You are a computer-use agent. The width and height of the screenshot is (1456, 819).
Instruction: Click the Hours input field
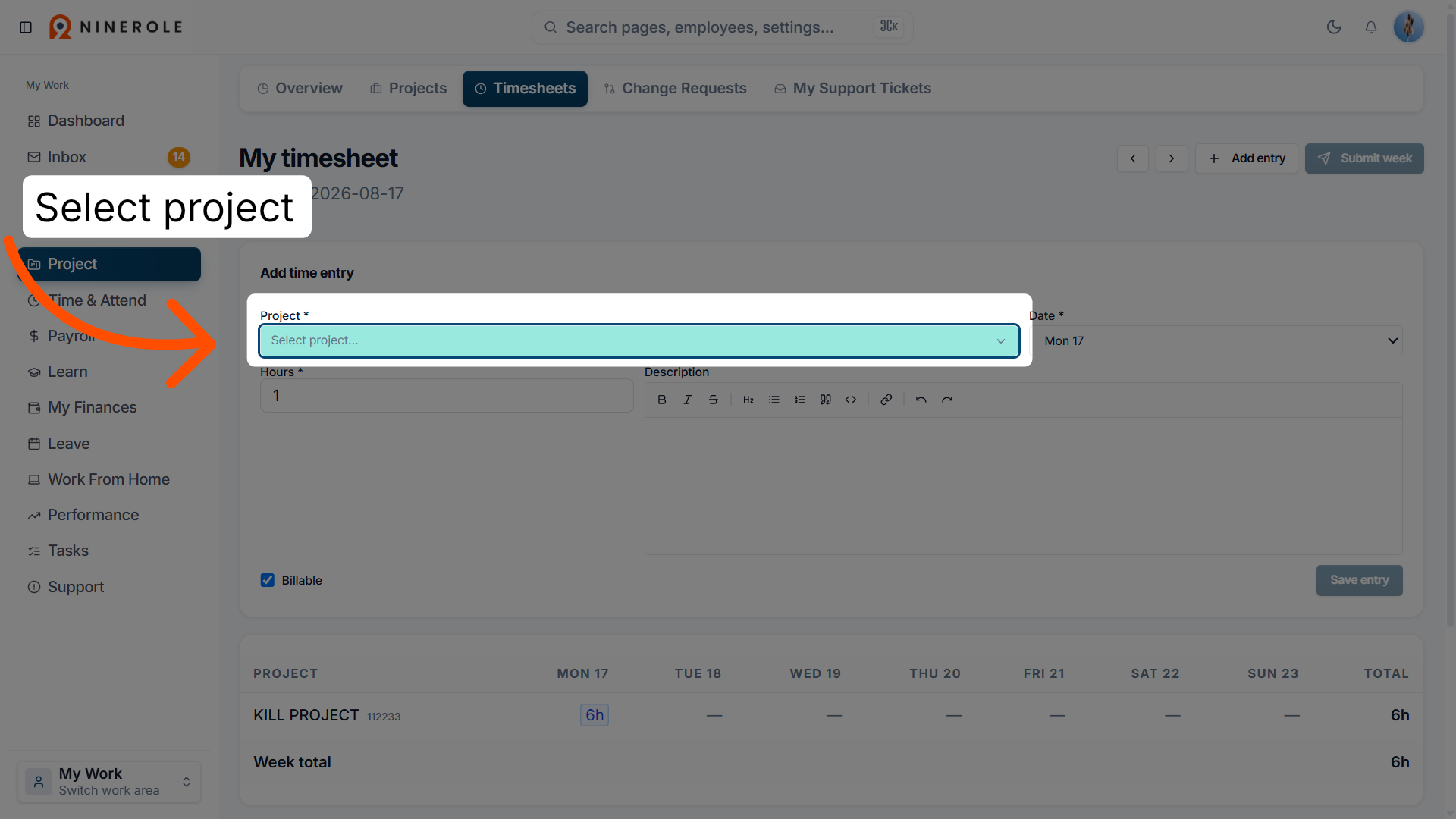click(x=447, y=396)
